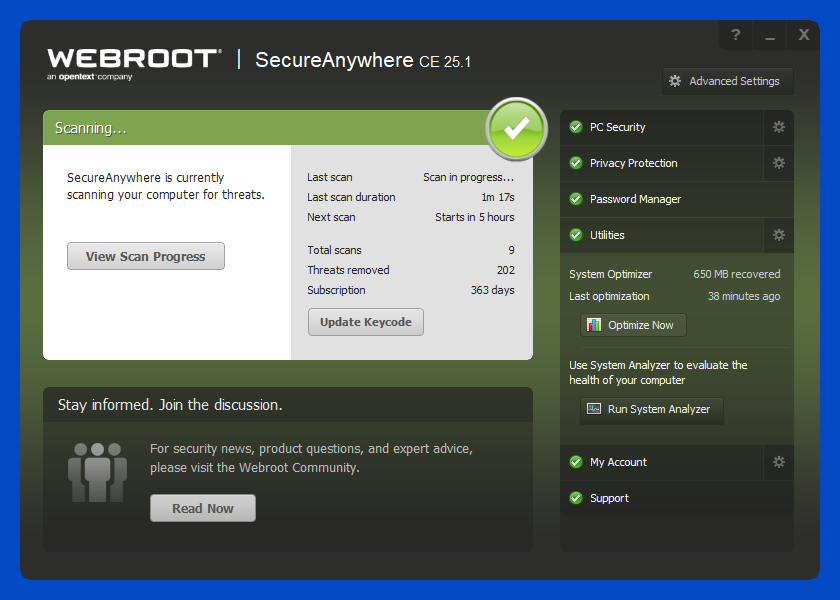The width and height of the screenshot is (840, 600).
Task: Expand the My Account section
Action: (662, 462)
